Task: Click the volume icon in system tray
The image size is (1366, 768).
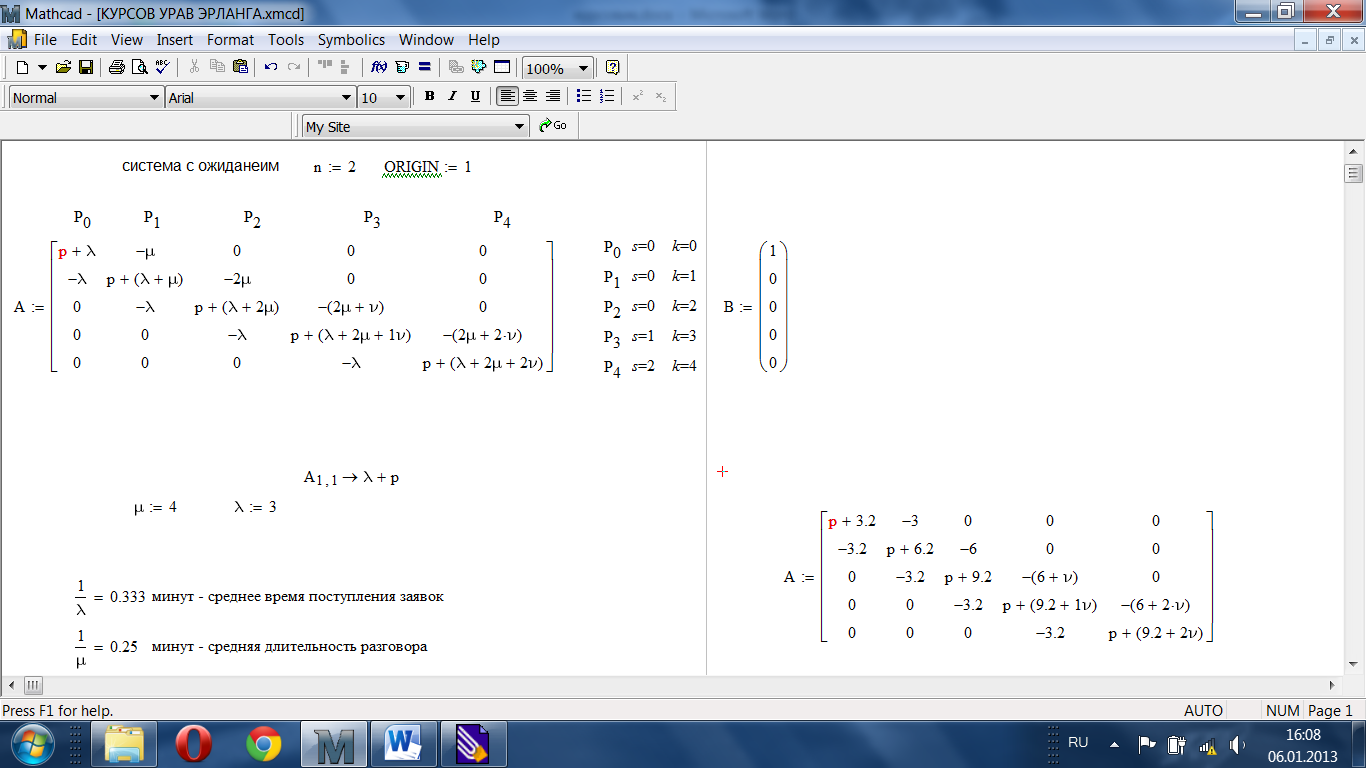Action: click(x=1237, y=744)
